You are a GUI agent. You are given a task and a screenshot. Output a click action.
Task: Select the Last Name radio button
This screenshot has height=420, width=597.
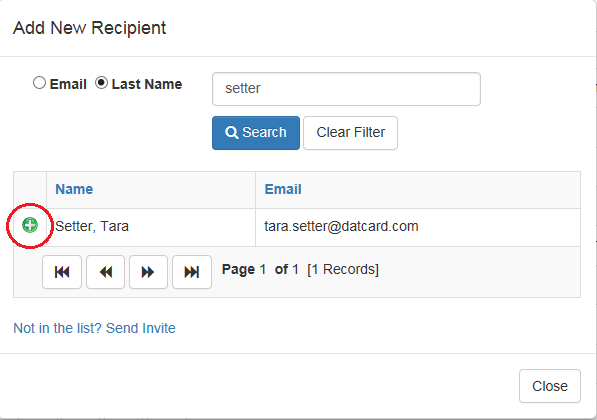[101, 83]
